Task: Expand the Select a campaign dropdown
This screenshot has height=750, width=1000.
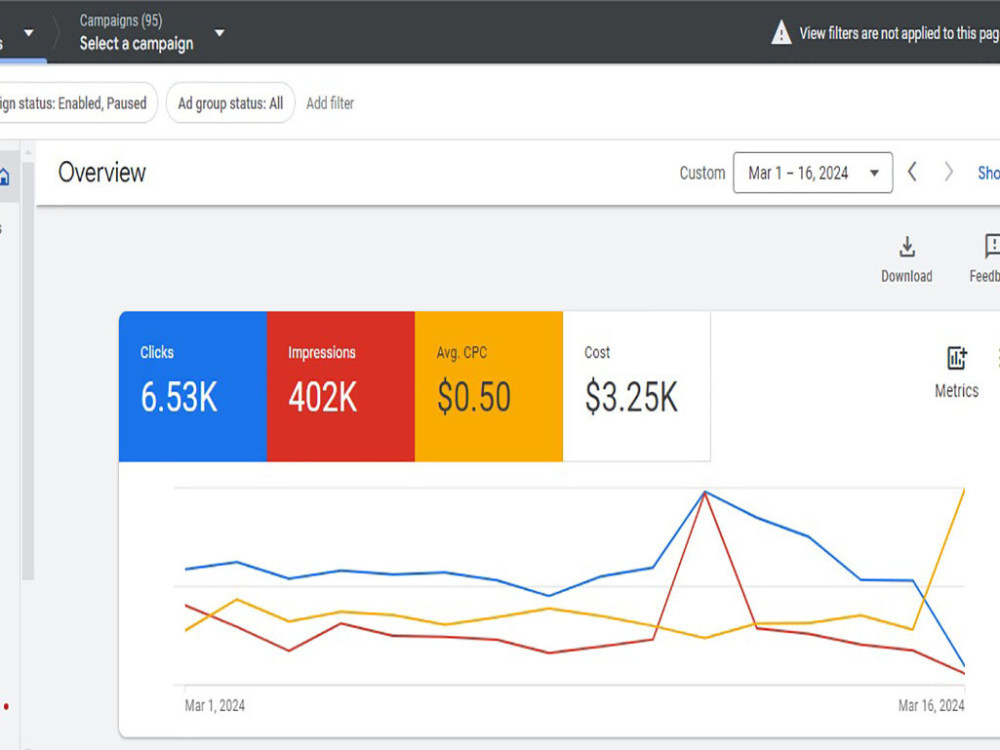Action: (219, 33)
